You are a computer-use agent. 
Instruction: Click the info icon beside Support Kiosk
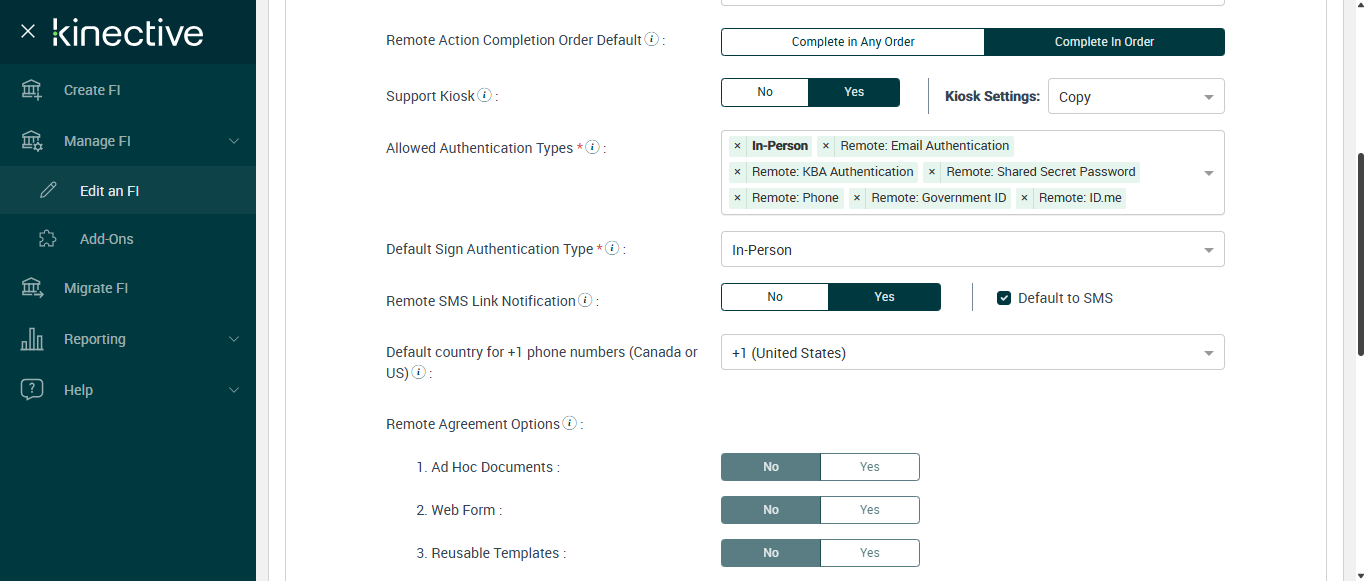click(485, 96)
